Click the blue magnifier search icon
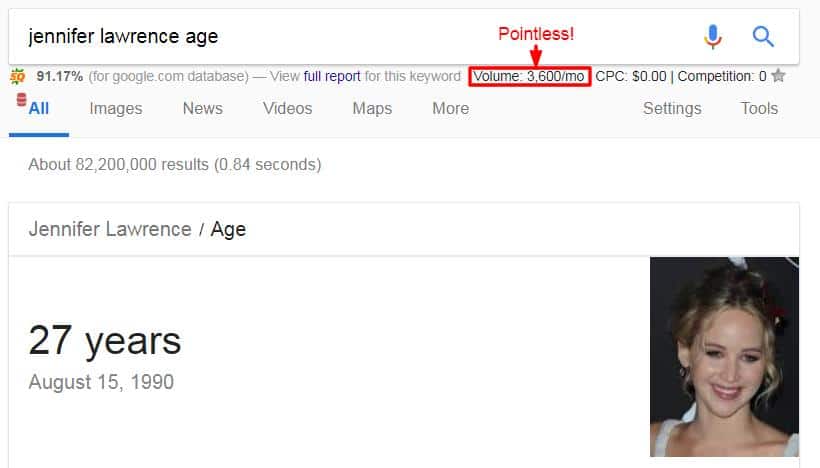The width and height of the screenshot is (820, 468). [762, 37]
